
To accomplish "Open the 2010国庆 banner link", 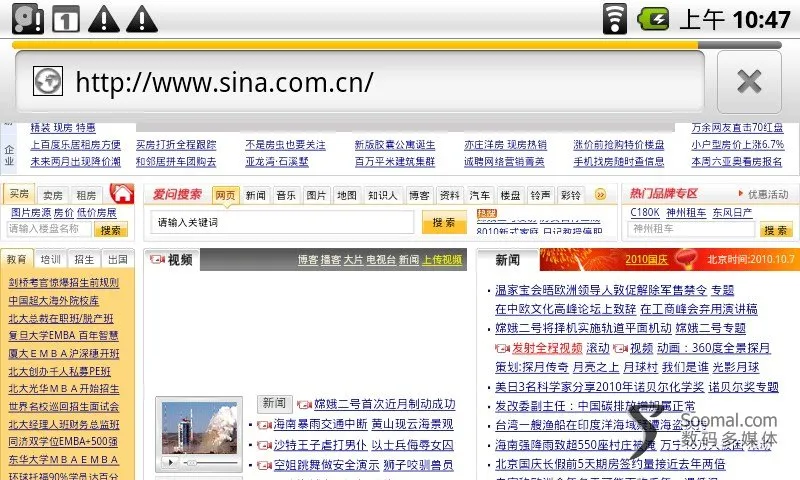I will [x=646, y=259].
